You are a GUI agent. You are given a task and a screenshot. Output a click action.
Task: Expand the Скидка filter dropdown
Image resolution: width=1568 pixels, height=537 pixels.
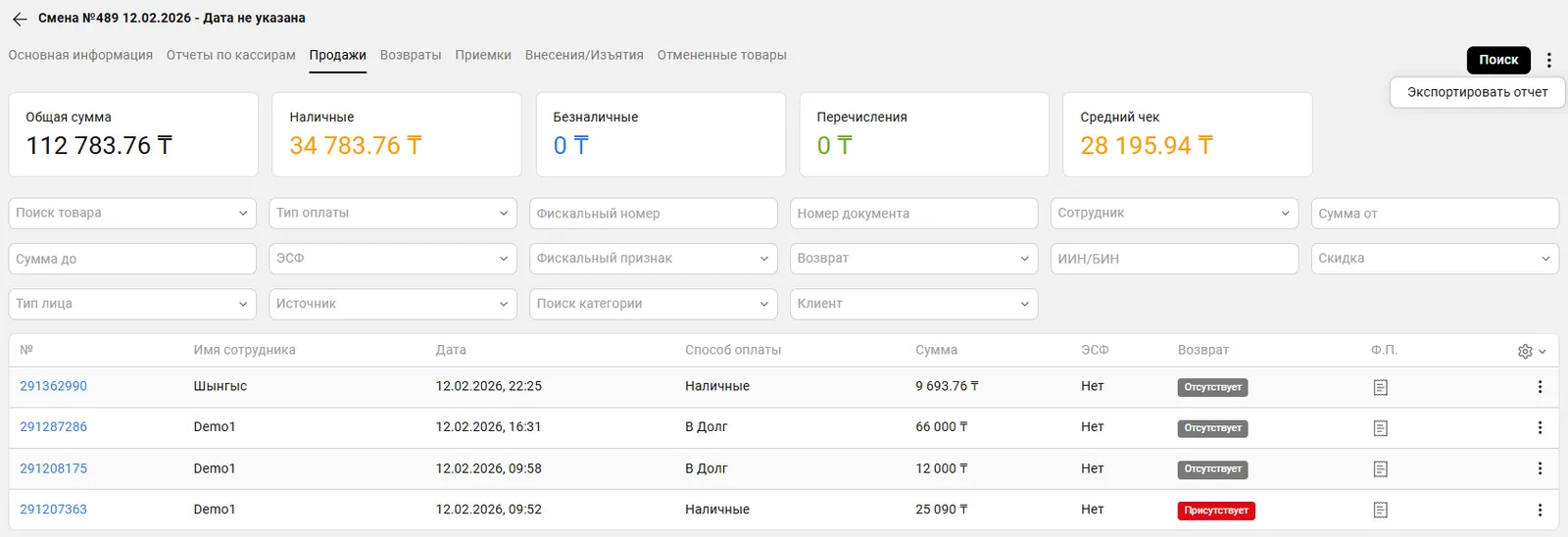coord(1434,259)
